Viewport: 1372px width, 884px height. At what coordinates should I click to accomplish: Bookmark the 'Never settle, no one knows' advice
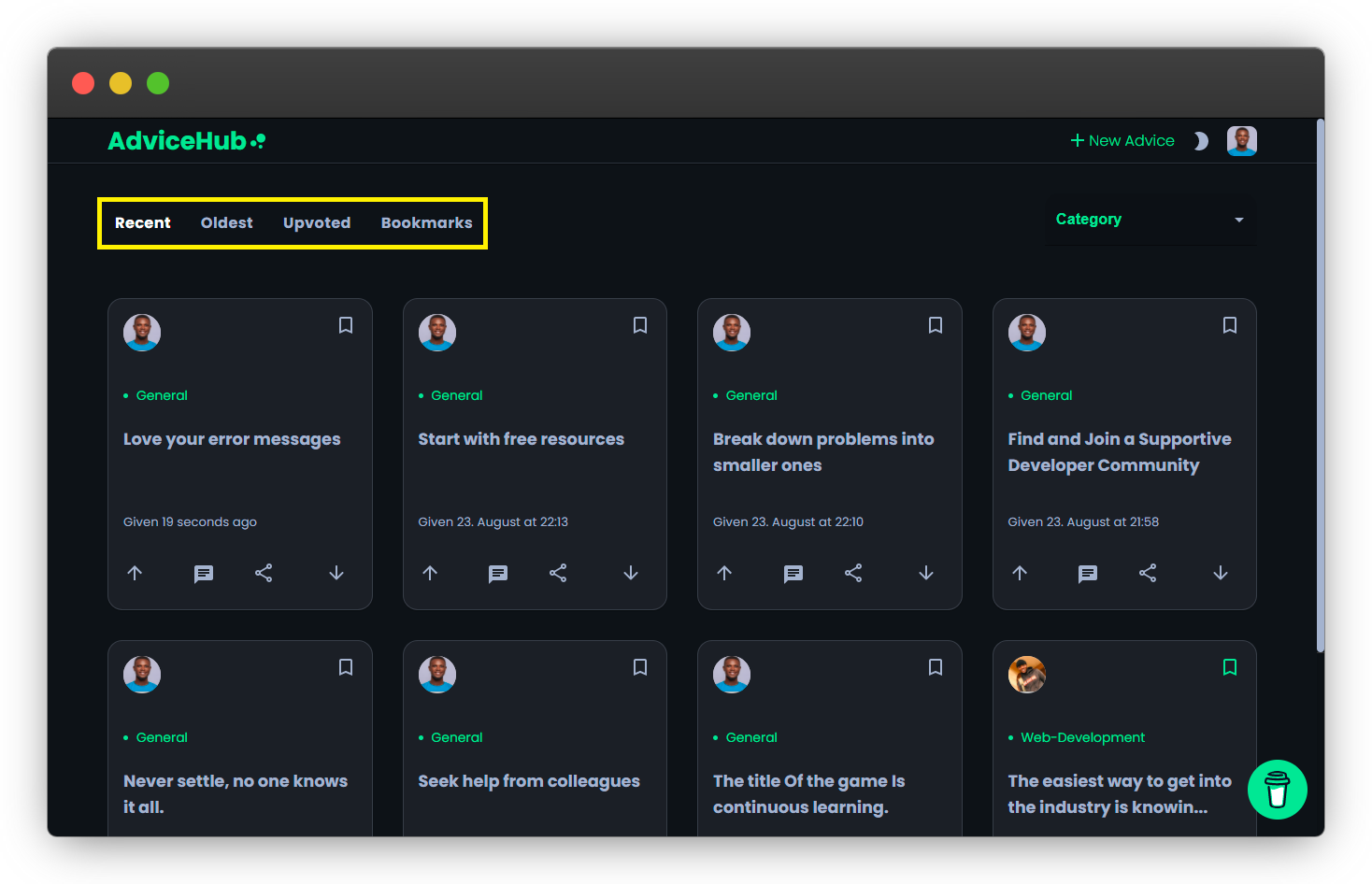346,667
